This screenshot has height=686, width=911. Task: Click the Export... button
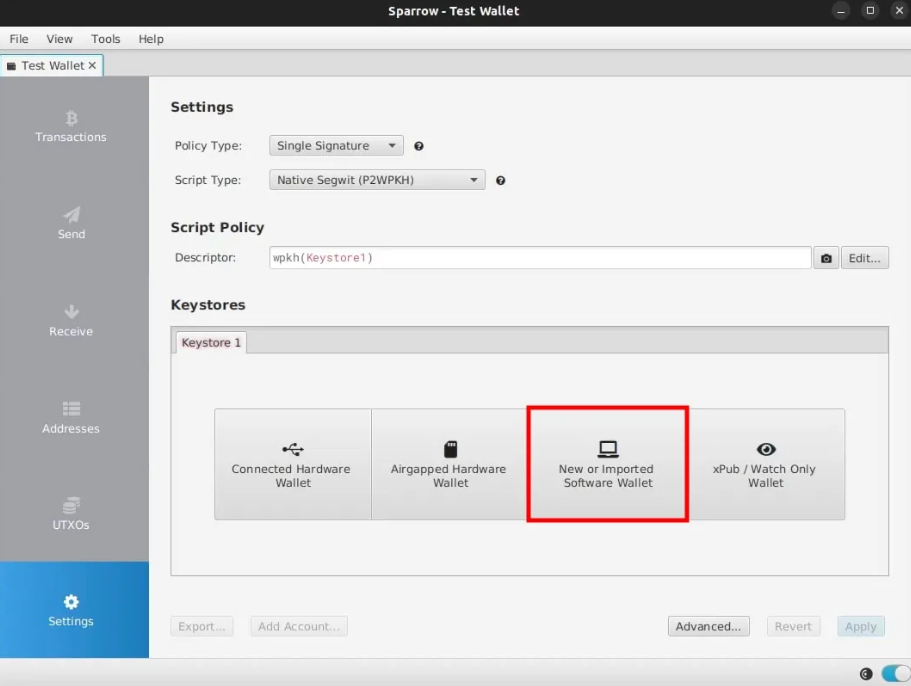pos(202,626)
